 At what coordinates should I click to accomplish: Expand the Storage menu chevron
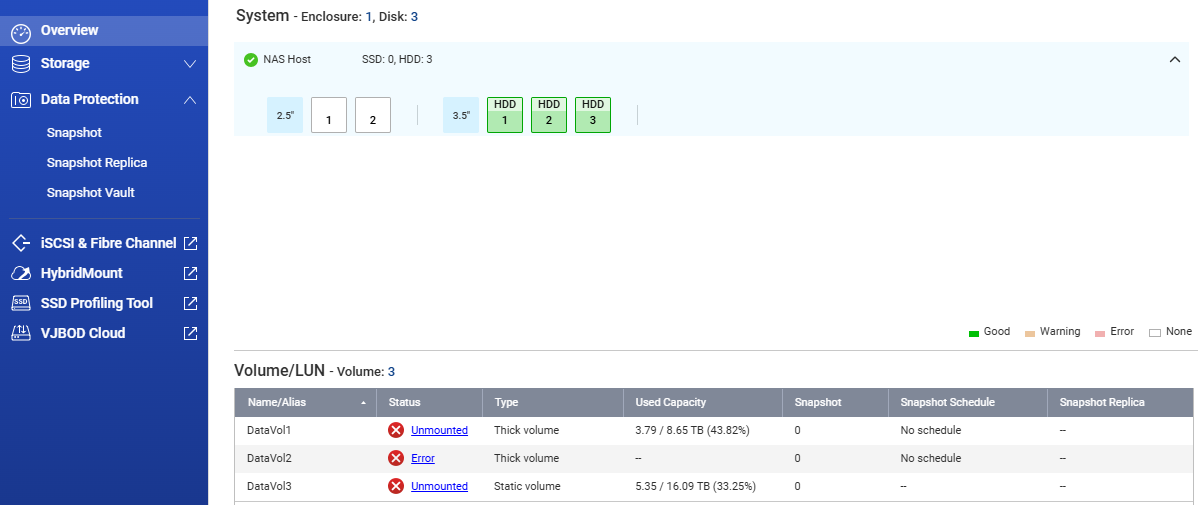(190, 64)
